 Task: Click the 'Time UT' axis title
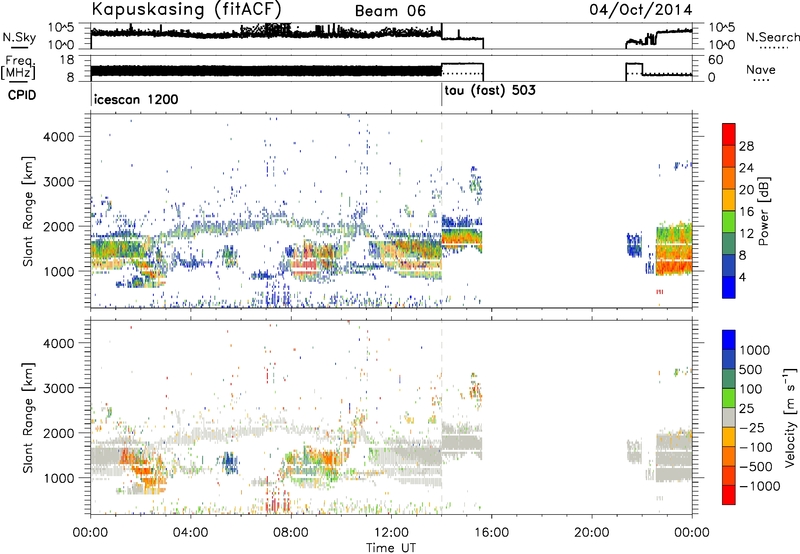(x=391, y=547)
